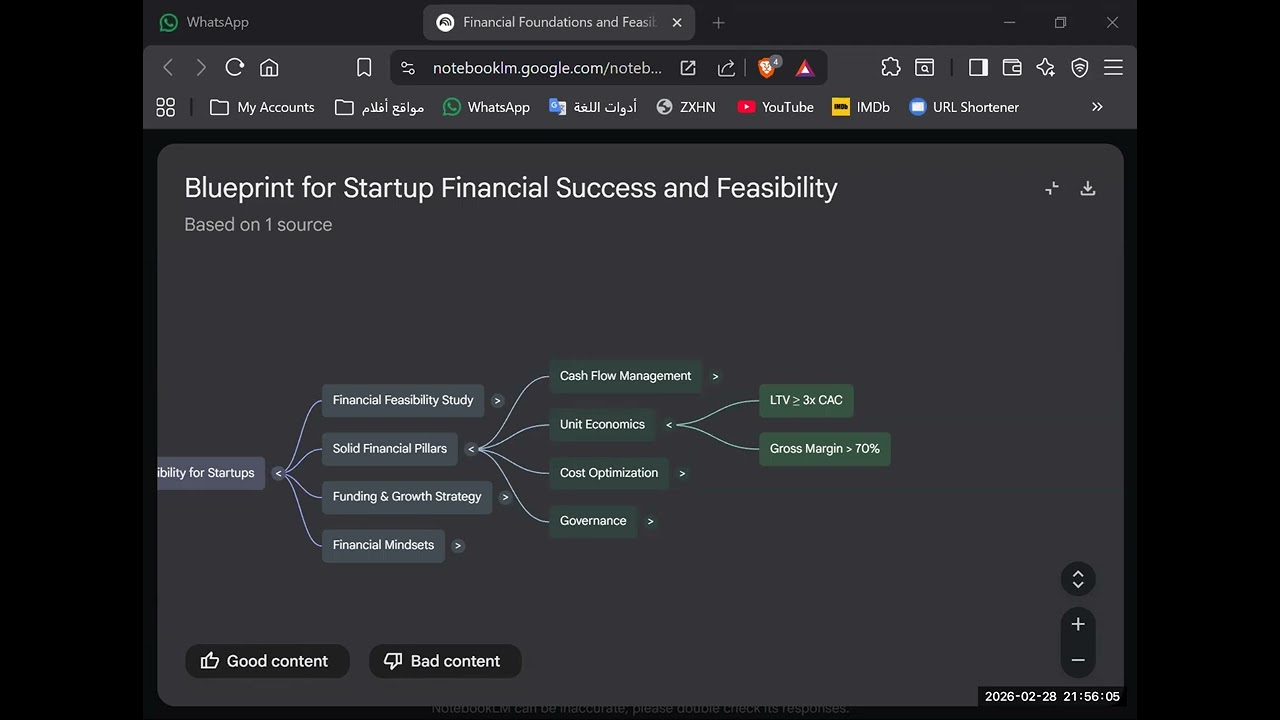Download the mind map image
Screen dimensions: 1280x720
point(1088,188)
